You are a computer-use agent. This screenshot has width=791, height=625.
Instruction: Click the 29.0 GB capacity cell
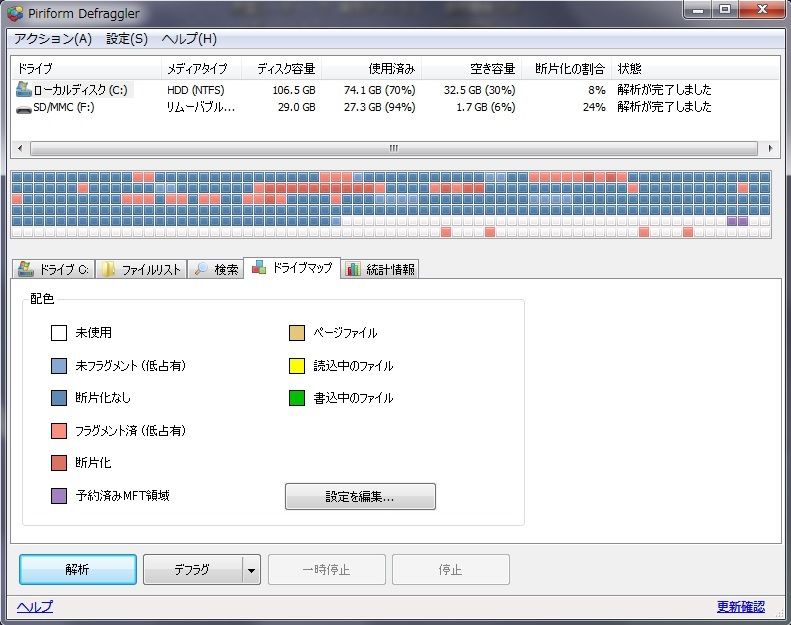click(x=296, y=107)
